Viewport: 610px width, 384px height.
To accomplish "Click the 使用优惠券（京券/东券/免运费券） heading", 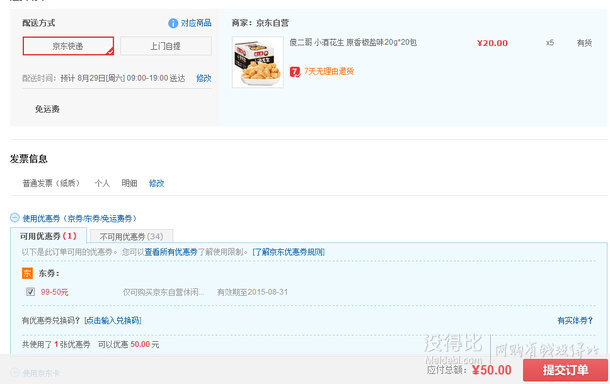I will click(79, 218).
